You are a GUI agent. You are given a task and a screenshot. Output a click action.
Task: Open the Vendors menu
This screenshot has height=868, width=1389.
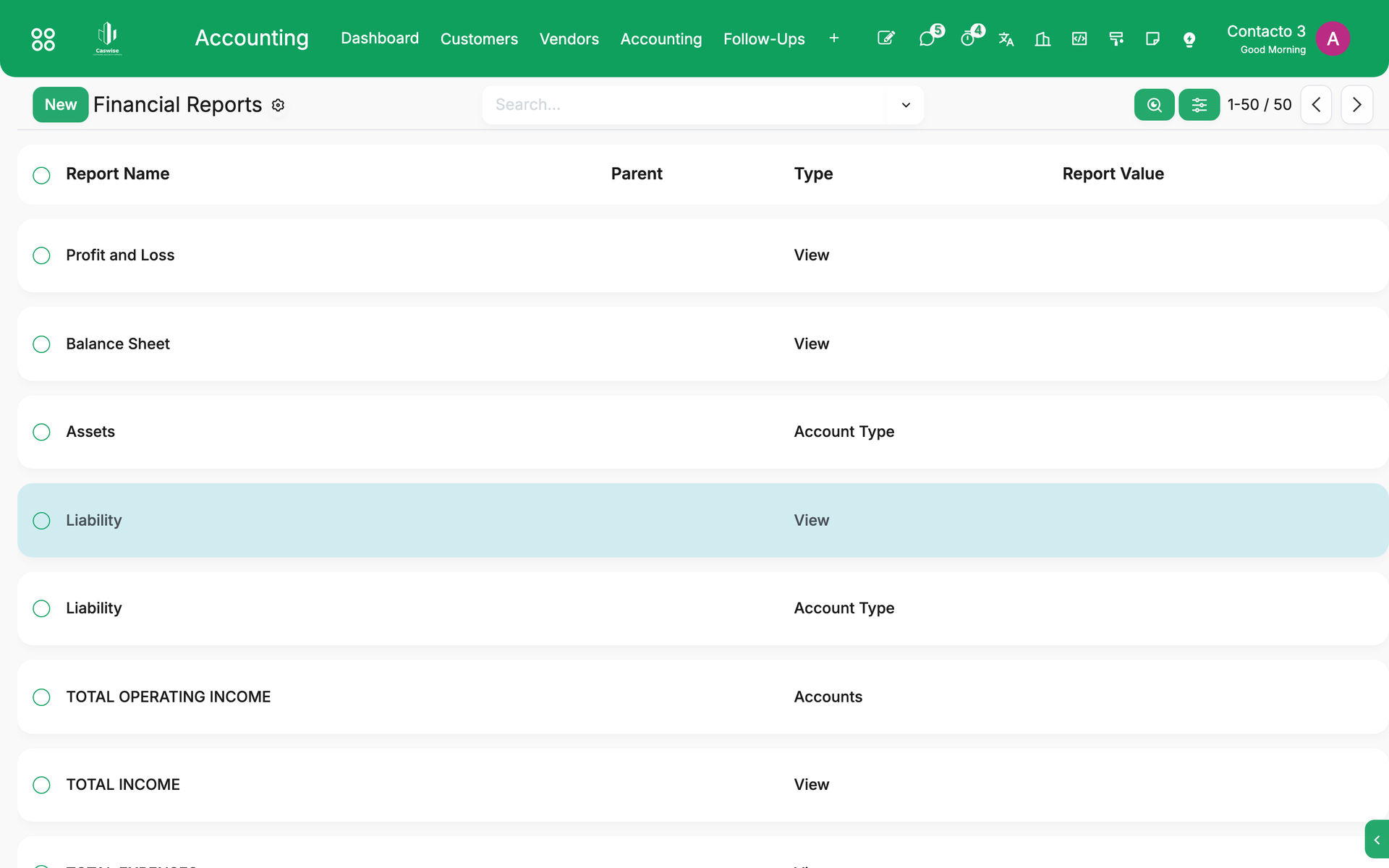coord(569,39)
